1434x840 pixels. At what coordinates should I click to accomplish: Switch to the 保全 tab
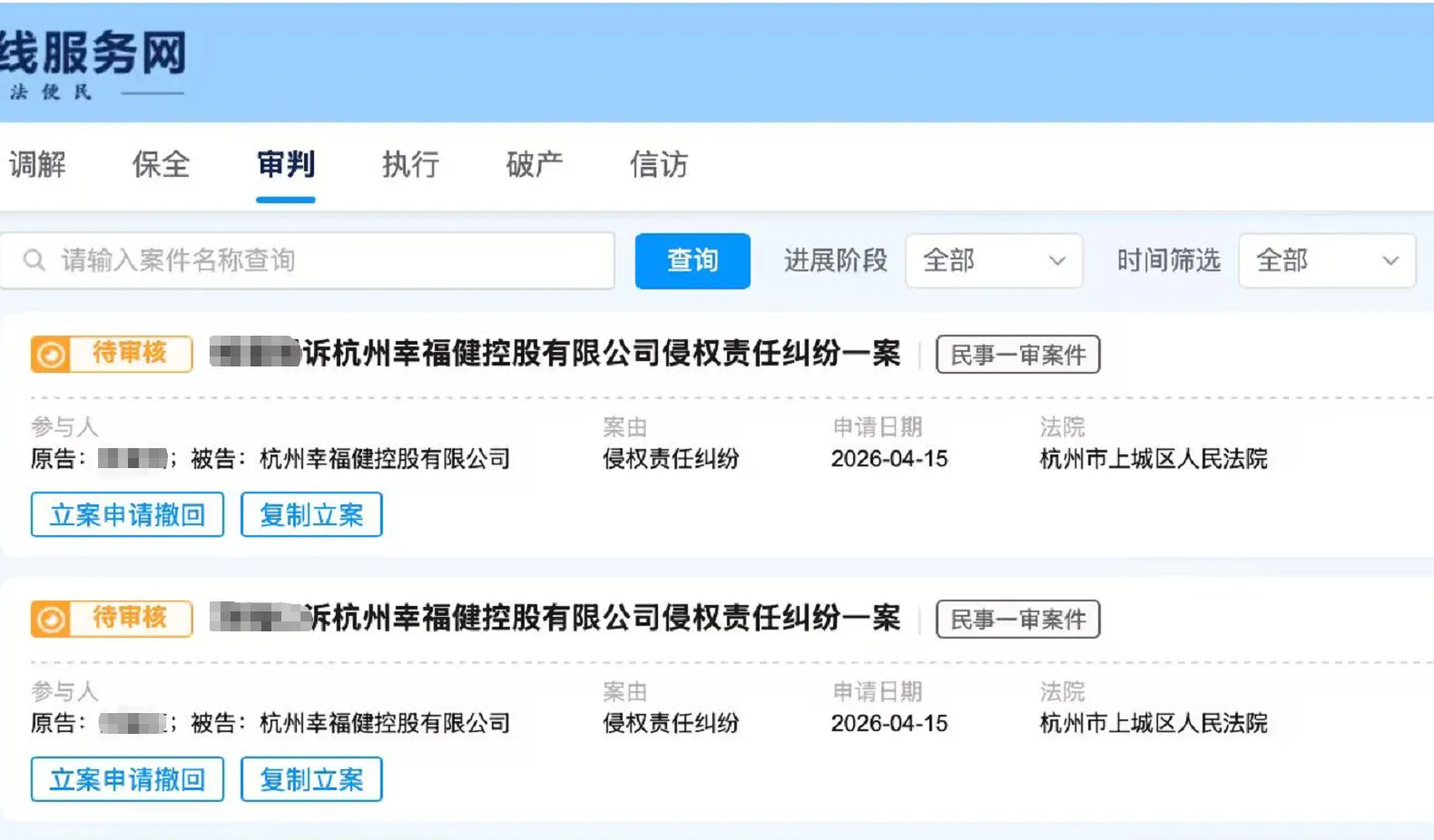[x=162, y=164]
